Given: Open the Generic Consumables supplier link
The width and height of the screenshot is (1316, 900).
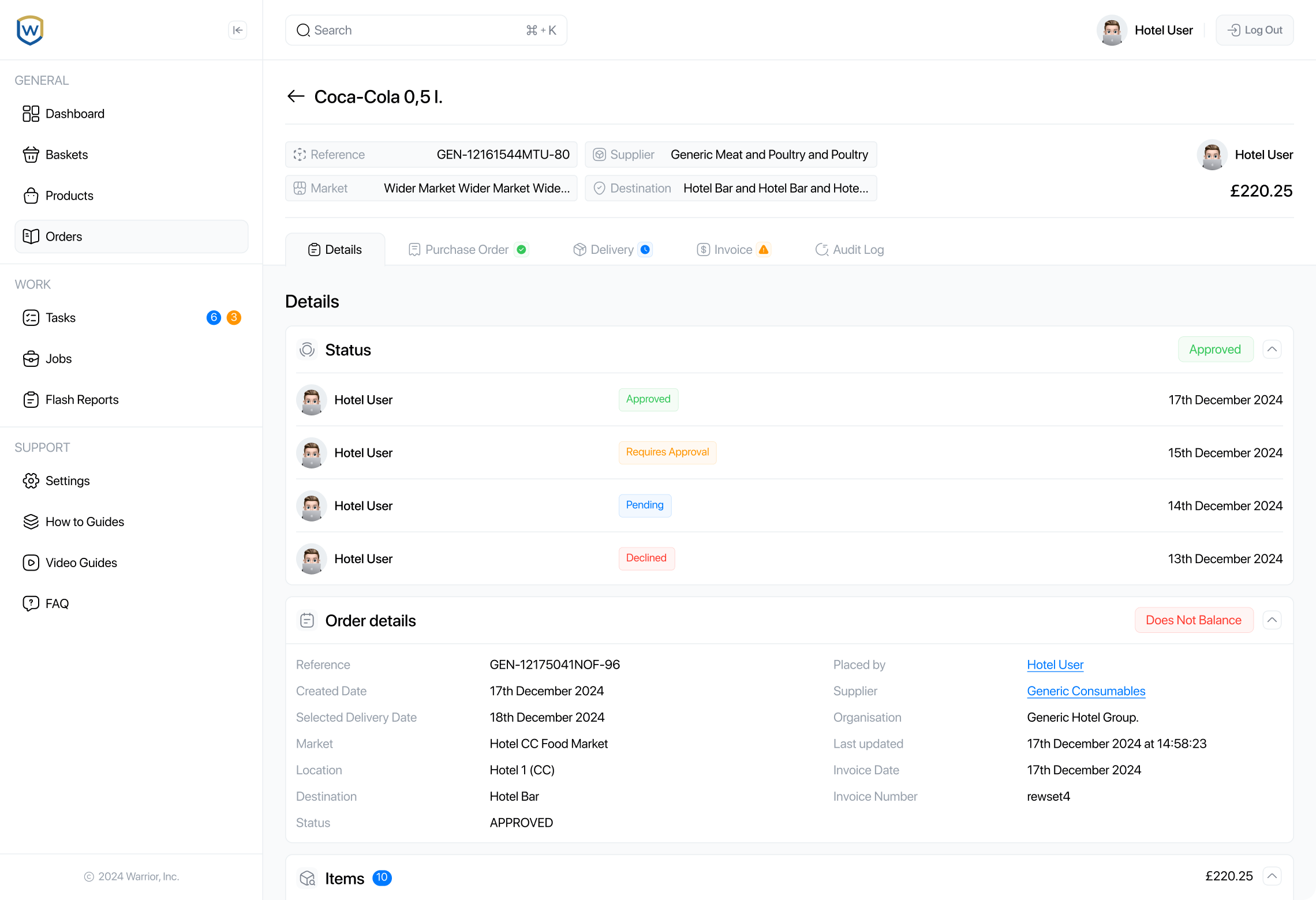Looking at the screenshot, I should [1086, 691].
